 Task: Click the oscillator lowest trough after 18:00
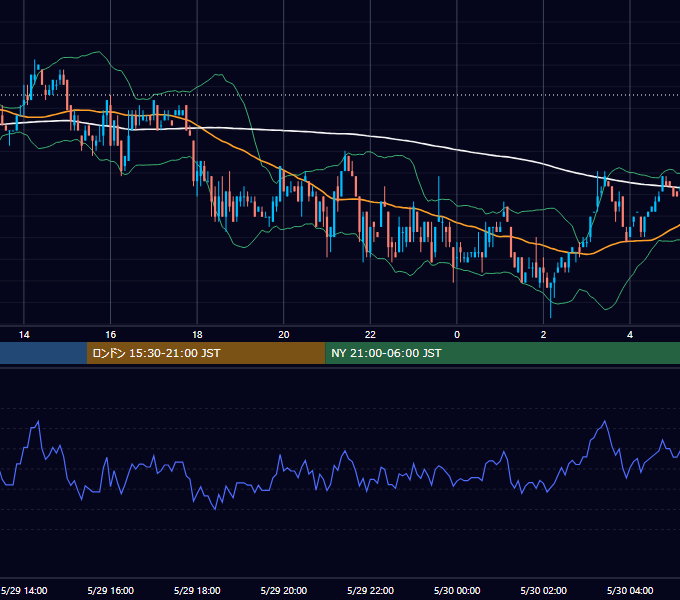[x=215, y=508]
